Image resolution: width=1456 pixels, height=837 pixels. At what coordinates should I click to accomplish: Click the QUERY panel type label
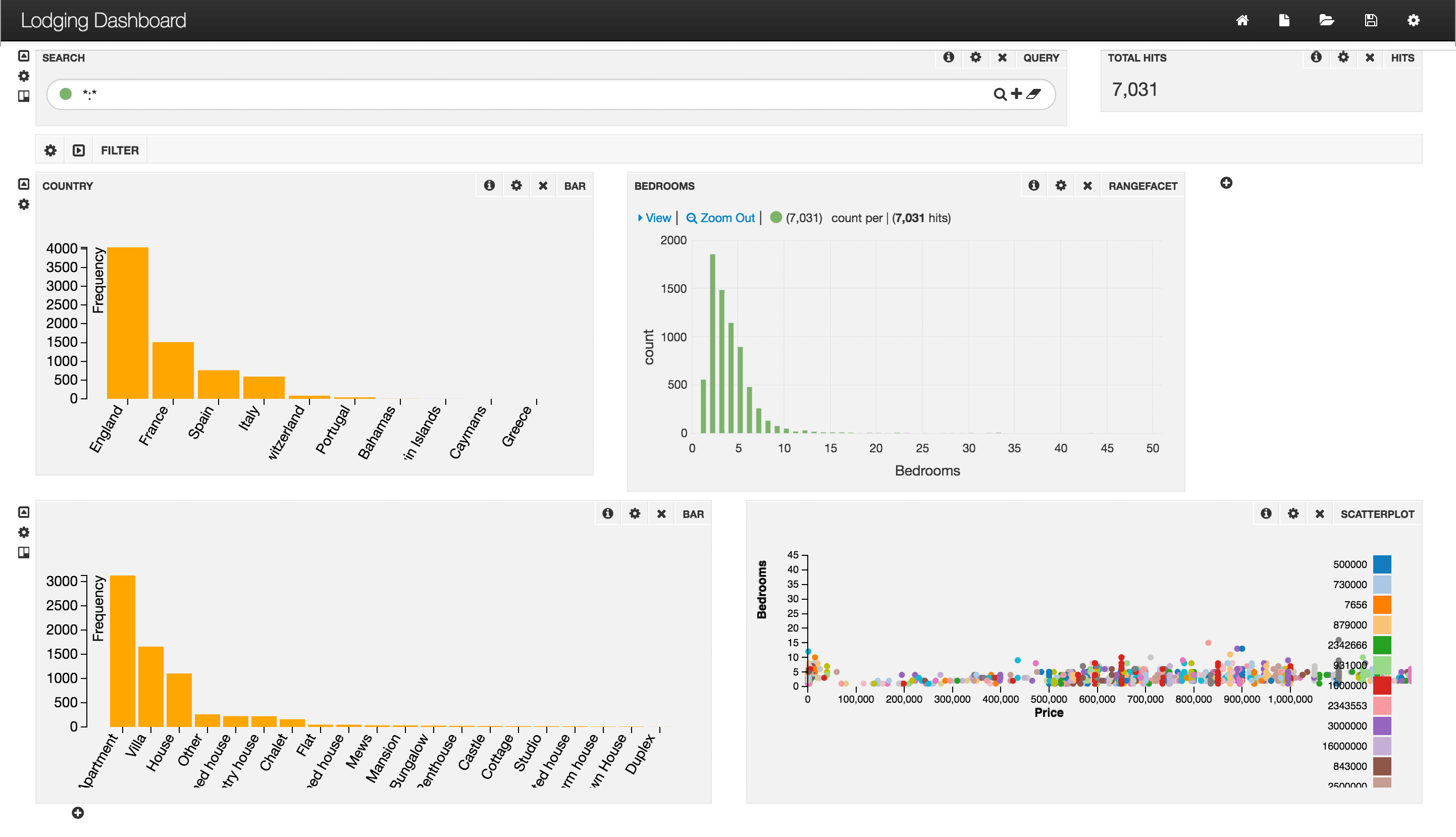[1041, 58]
